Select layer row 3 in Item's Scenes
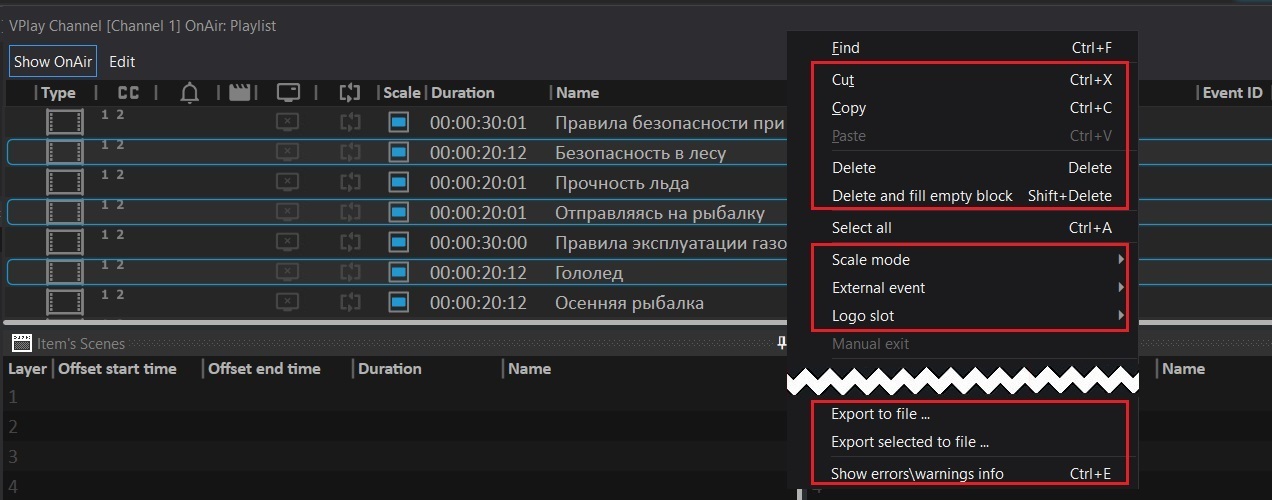 (x=400, y=457)
